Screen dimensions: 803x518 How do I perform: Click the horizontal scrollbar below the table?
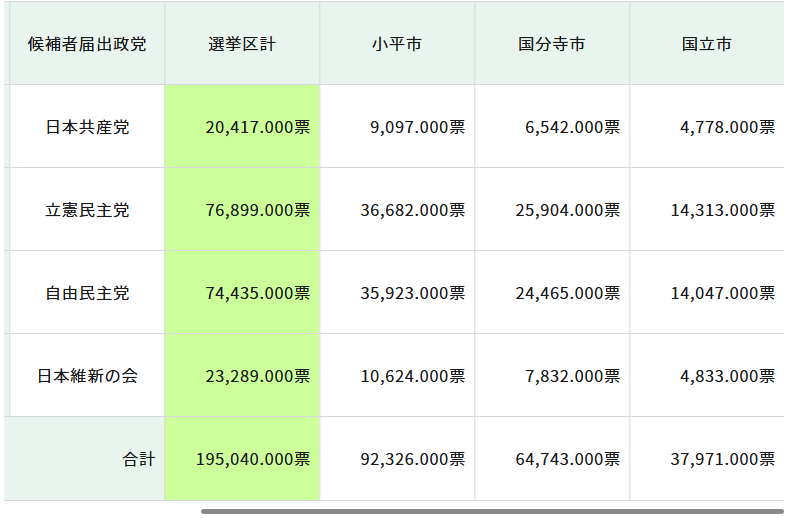click(x=490, y=511)
